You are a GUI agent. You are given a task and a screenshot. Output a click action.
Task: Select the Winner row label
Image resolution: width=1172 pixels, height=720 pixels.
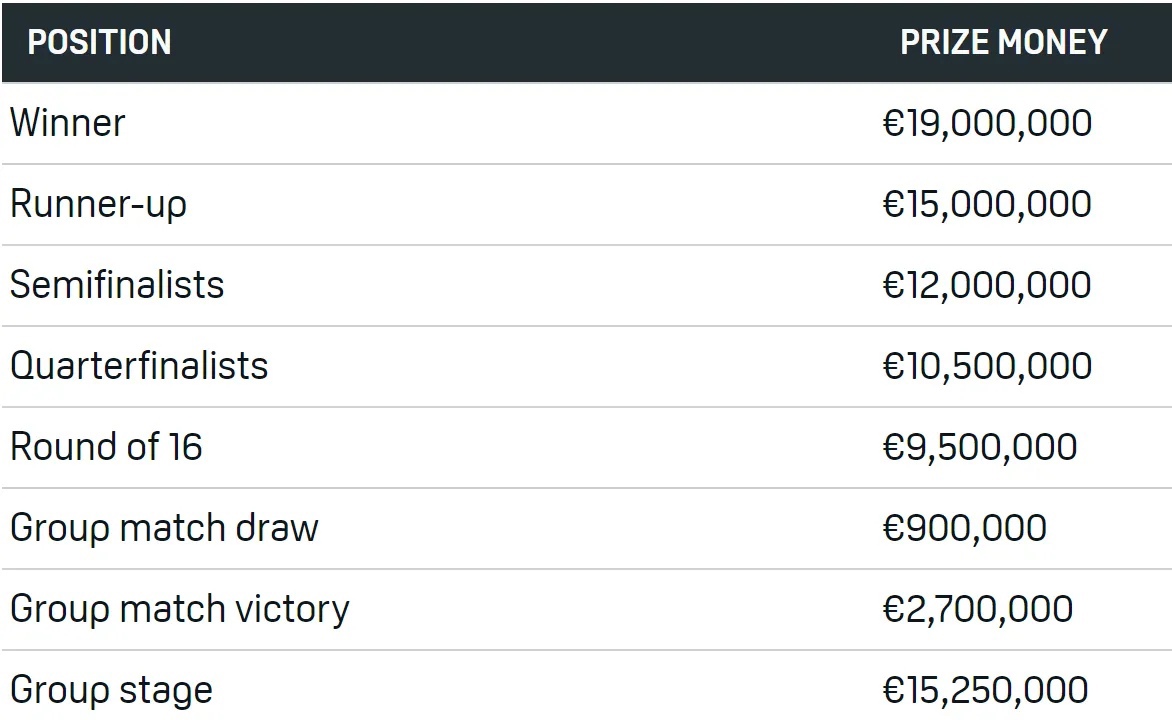[x=68, y=123]
